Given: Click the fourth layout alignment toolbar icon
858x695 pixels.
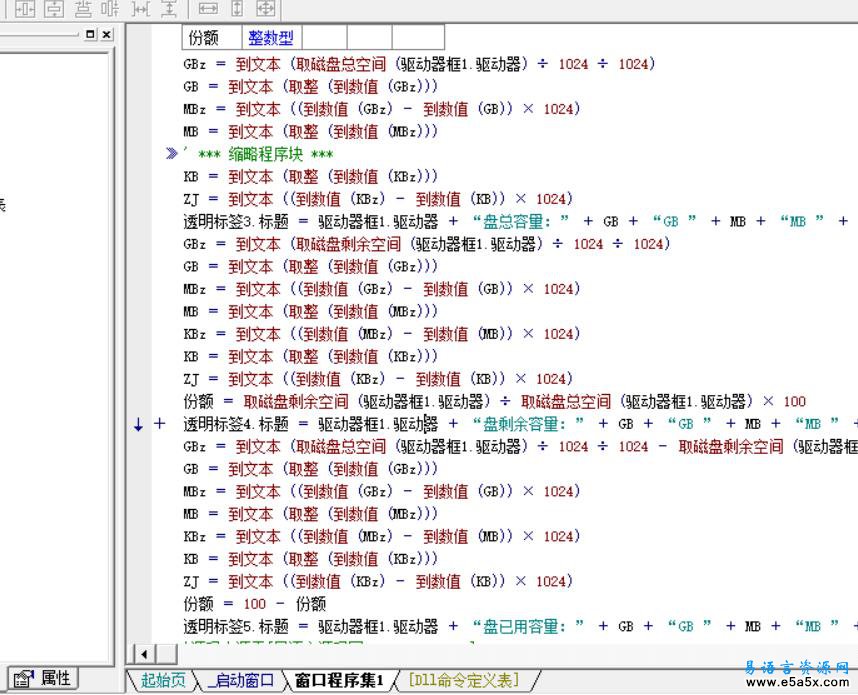Looking at the screenshot, I should tap(110, 9).
